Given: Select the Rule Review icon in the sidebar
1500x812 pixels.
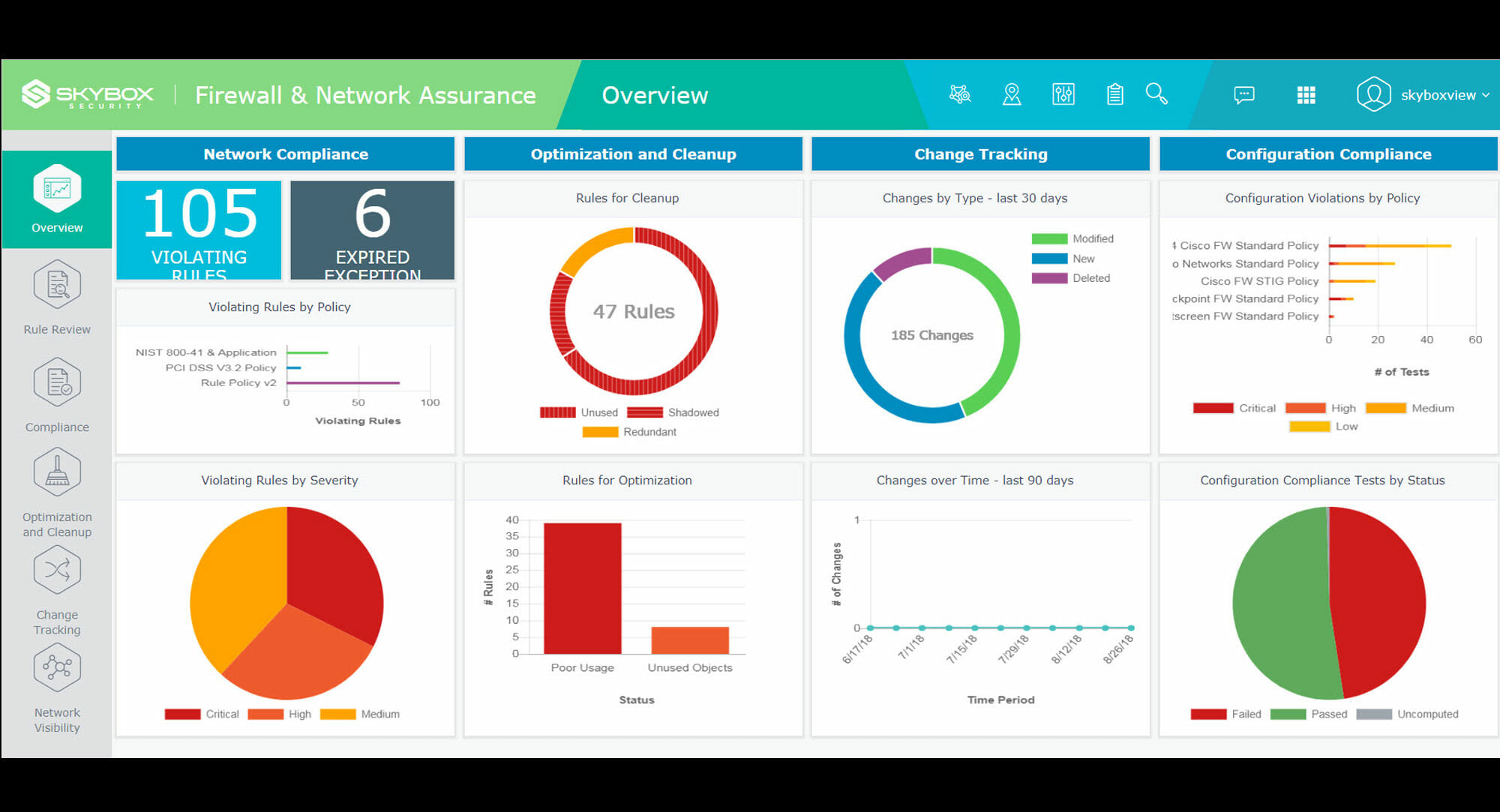Looking at the screenshot, I should tap(56, 284).
